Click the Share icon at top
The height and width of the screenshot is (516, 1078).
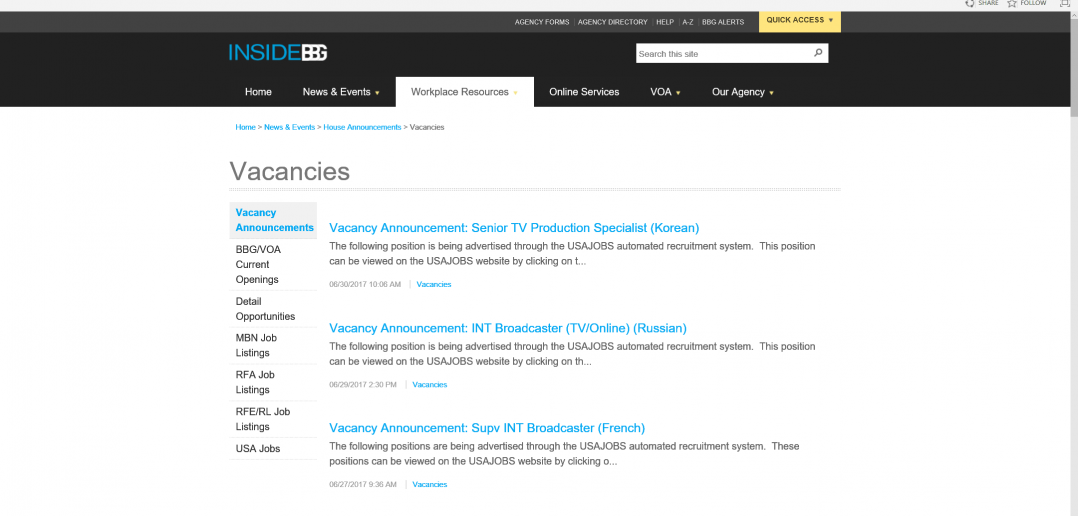(x=969, y=3)
